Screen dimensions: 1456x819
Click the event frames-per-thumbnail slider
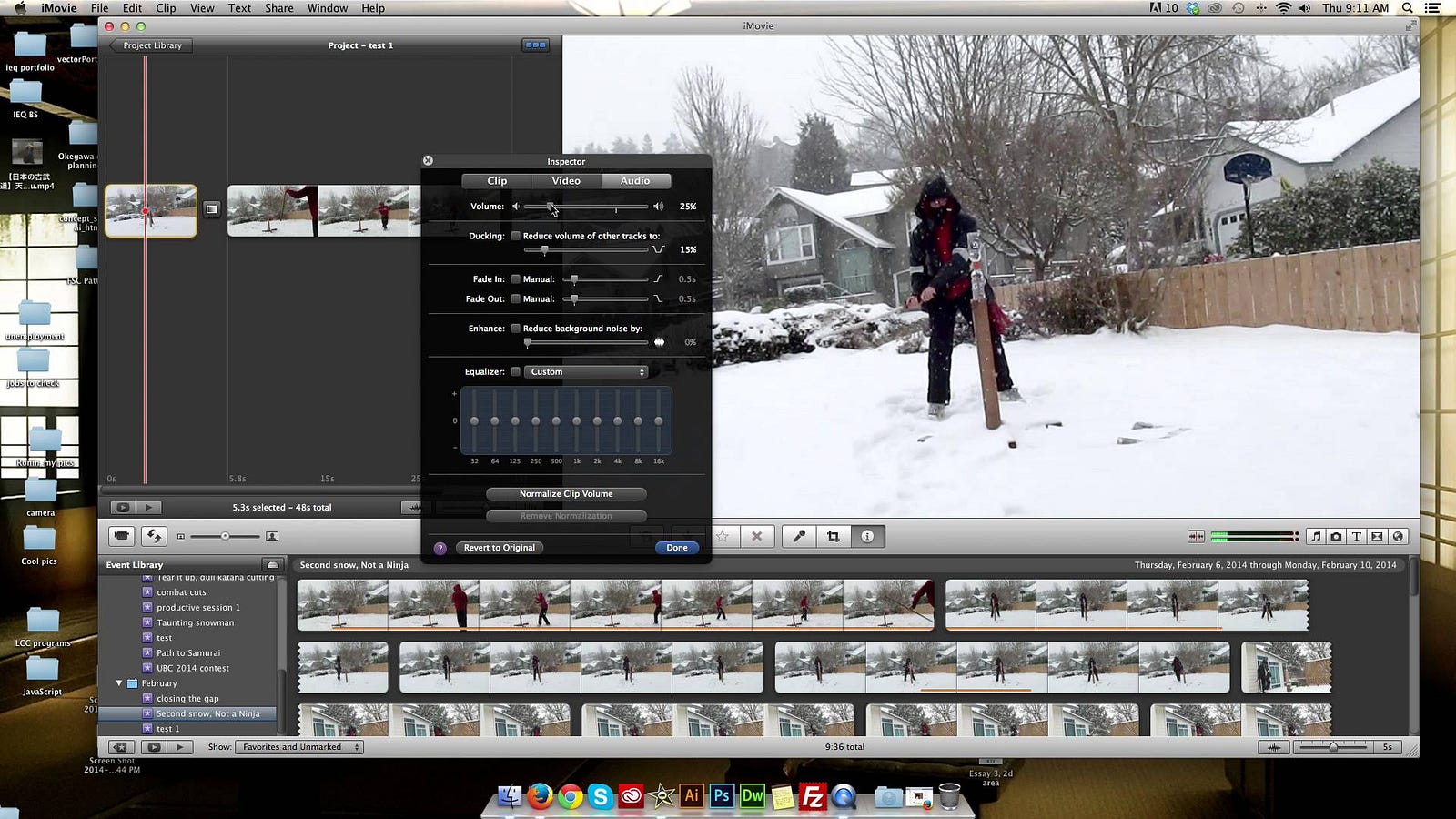[1333, 747]
